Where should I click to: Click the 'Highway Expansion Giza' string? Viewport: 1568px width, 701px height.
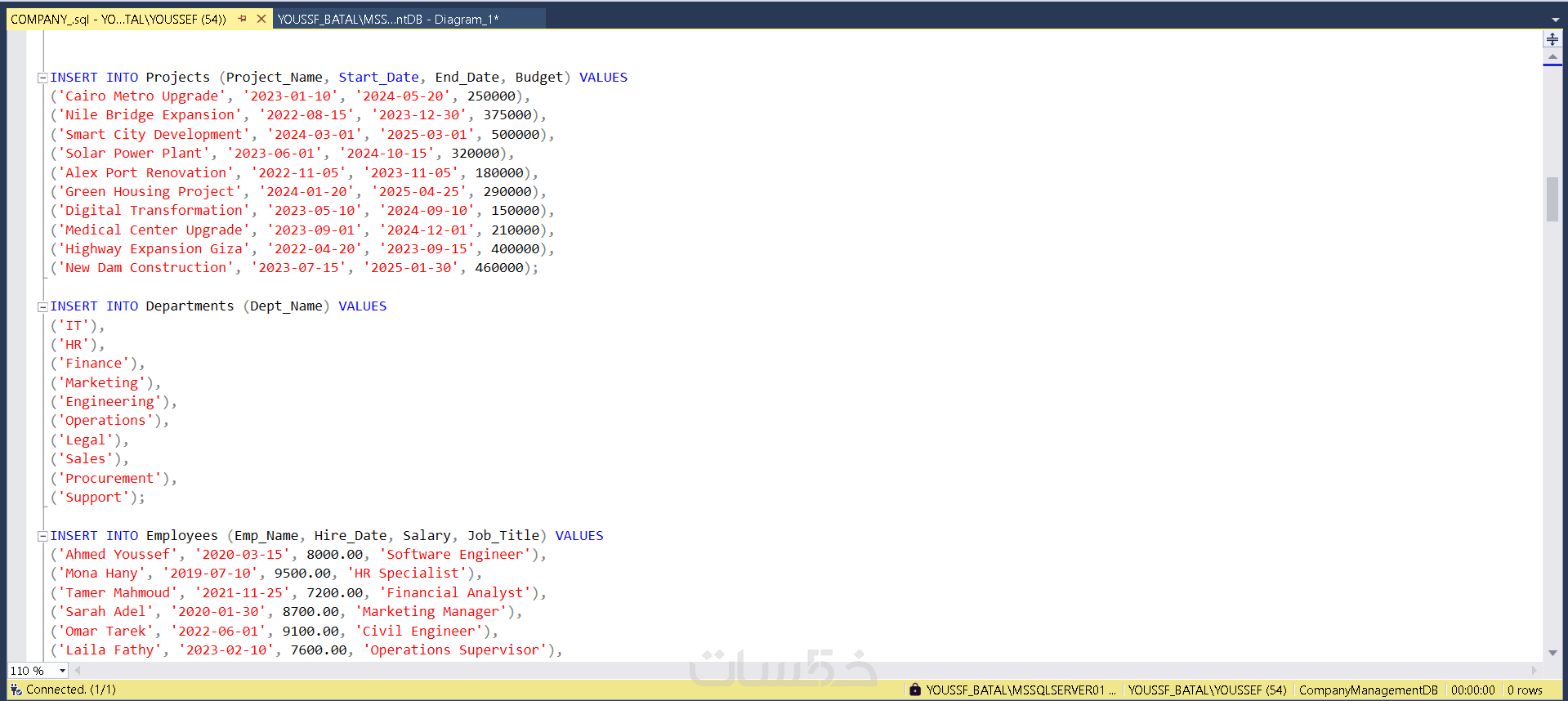(154, 249)
